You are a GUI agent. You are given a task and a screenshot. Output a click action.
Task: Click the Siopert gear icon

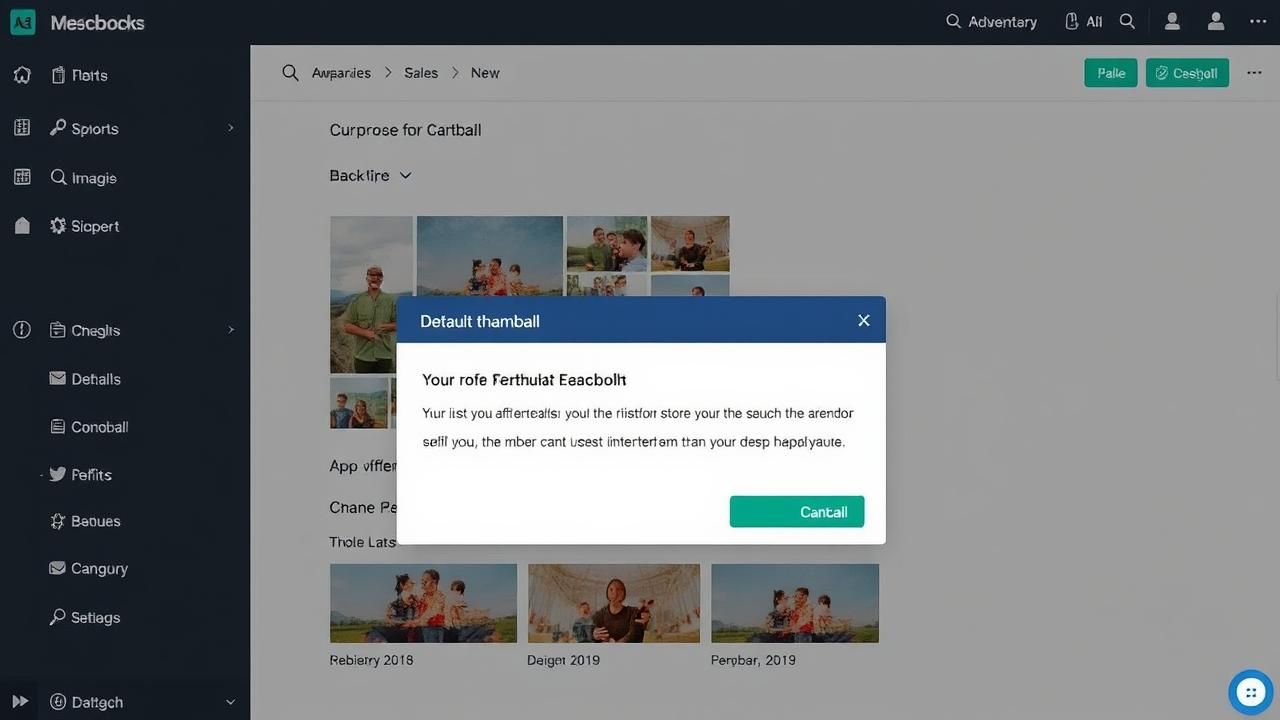(x=58, y=226)
